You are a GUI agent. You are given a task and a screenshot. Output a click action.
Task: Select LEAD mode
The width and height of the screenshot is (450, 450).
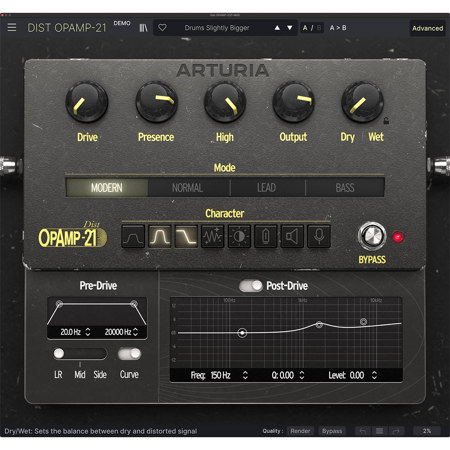267,188
